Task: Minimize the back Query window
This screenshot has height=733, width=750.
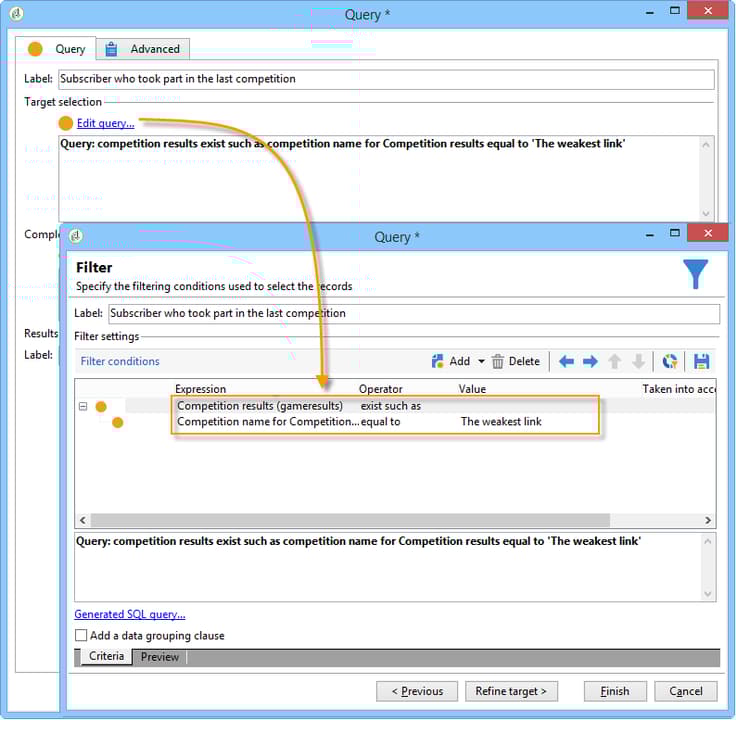Action: [650, 12]
